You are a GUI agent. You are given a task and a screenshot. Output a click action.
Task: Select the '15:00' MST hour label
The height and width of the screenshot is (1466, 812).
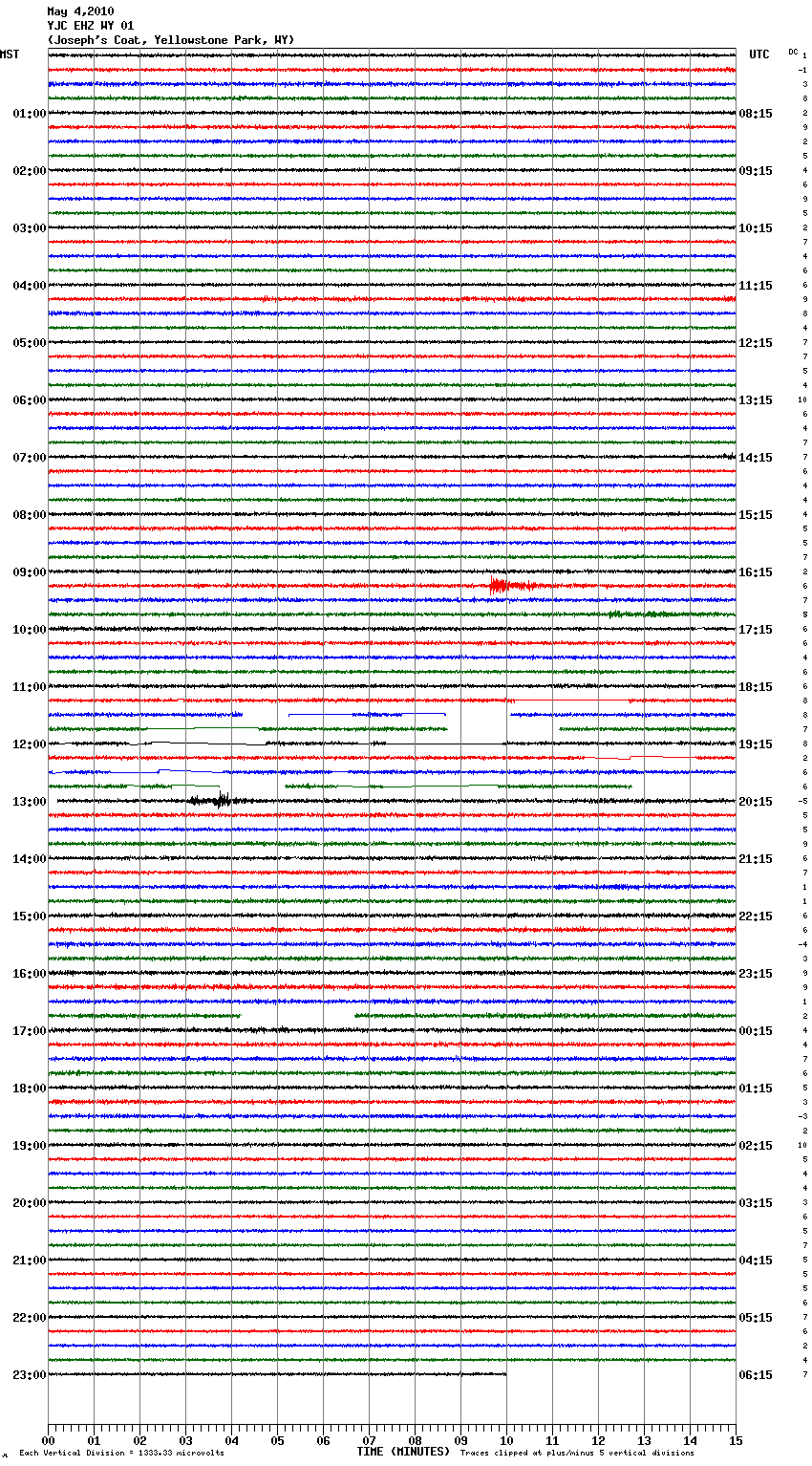(x=30, y=916)
